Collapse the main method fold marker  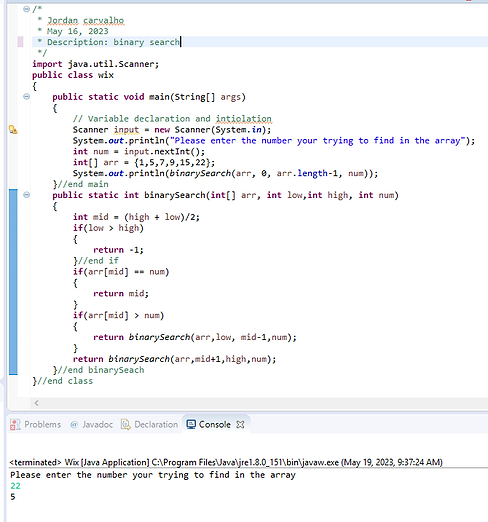(26, 97)
